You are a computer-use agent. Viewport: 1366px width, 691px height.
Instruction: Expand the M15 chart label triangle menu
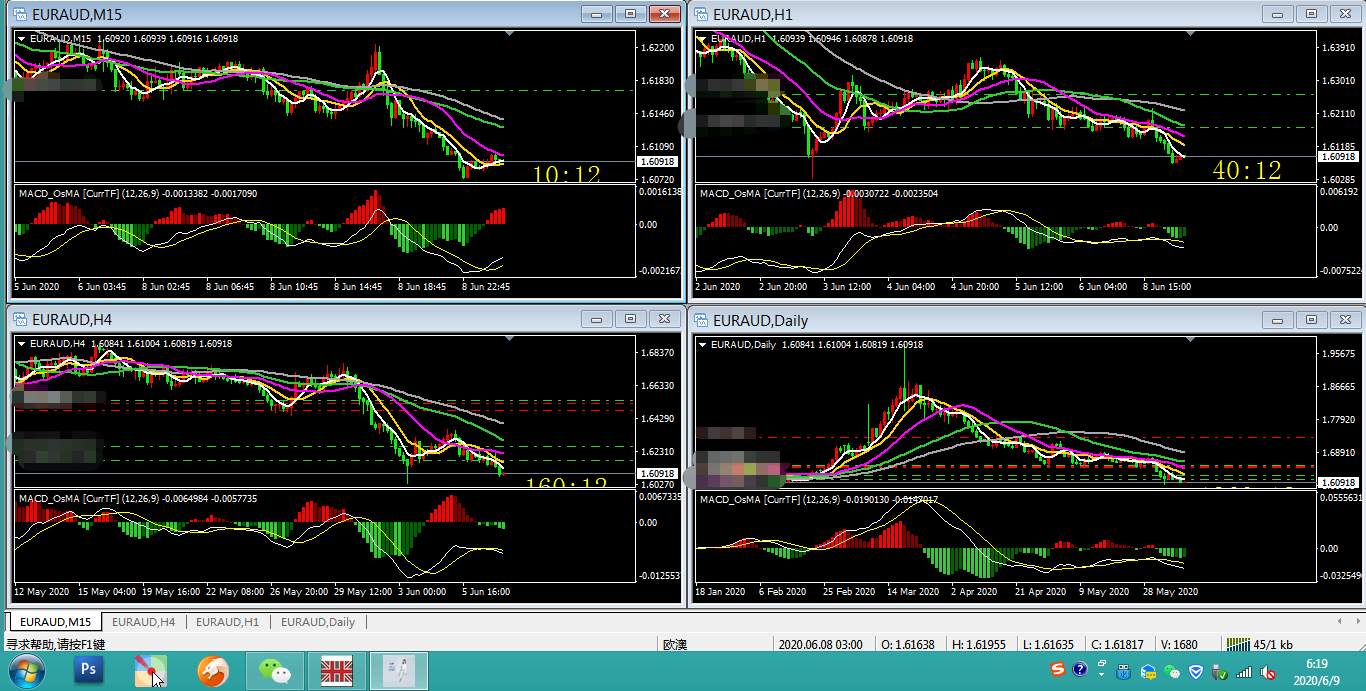tap(21, 38)
